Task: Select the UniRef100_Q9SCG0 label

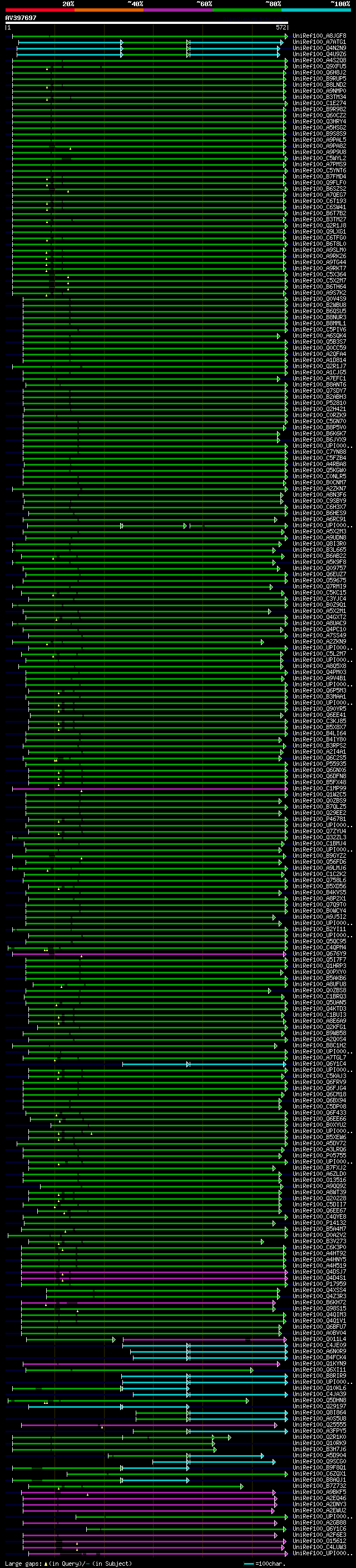Action: [x=319, y=1461]
